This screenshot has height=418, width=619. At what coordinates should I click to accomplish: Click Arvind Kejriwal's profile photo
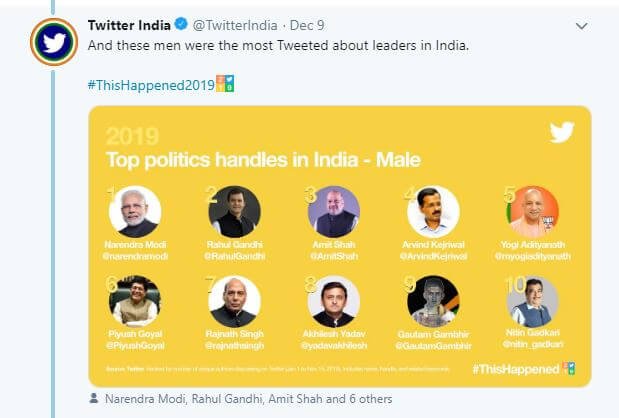433,212
